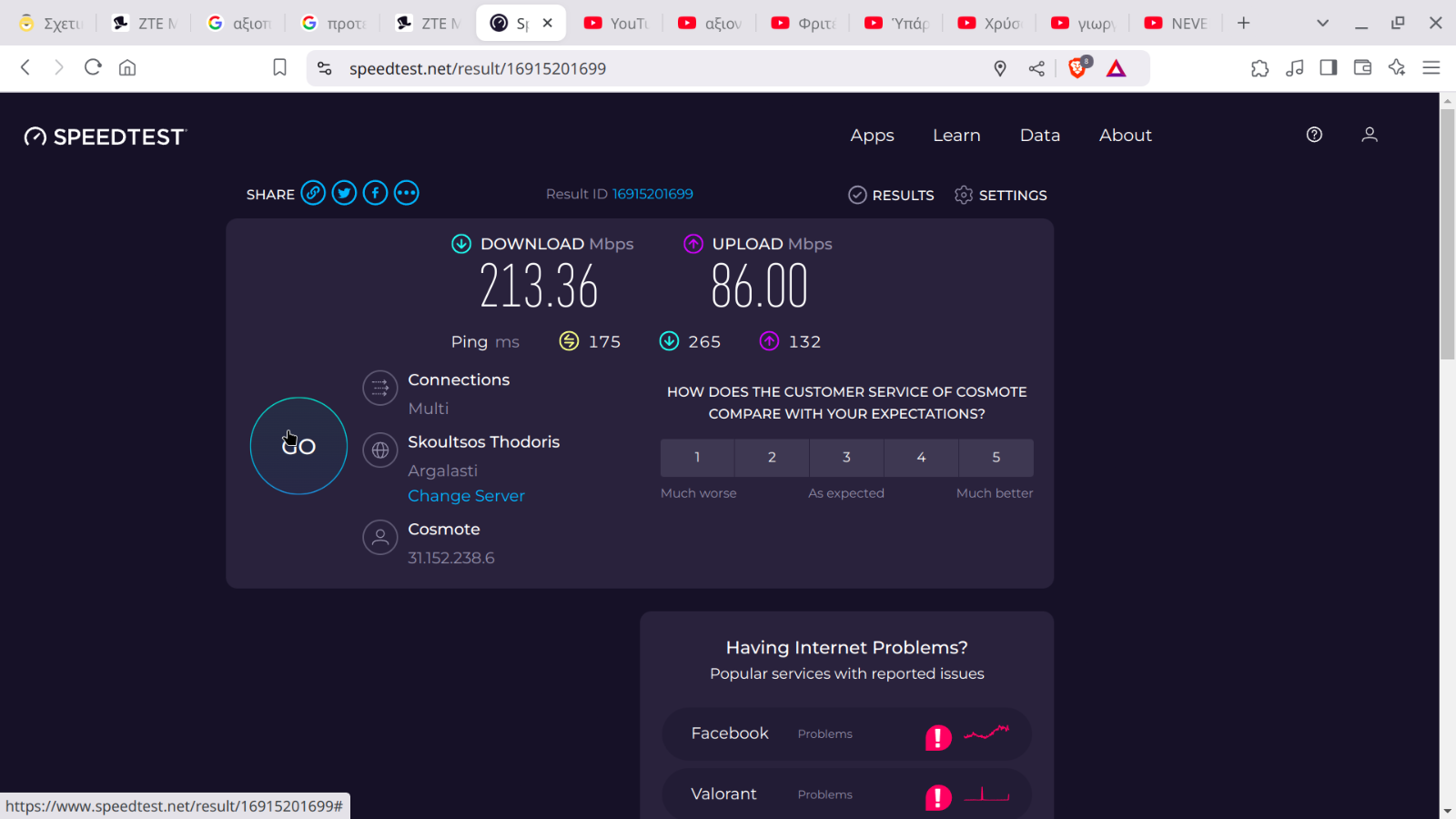The image size is (1456, 819).
Task: Rate Cosmote customer service as 3
Action: [x=846, y=458]
